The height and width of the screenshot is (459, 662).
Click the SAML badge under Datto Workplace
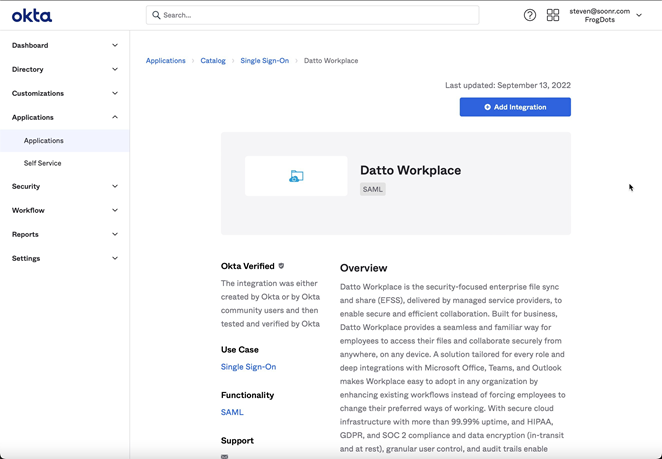point(372,189)
